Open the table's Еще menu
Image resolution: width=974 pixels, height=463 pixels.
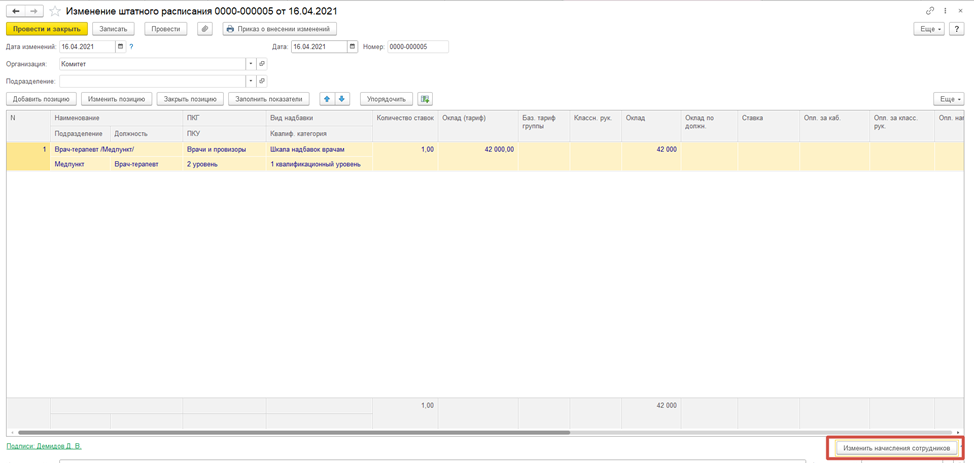(949, 99)
